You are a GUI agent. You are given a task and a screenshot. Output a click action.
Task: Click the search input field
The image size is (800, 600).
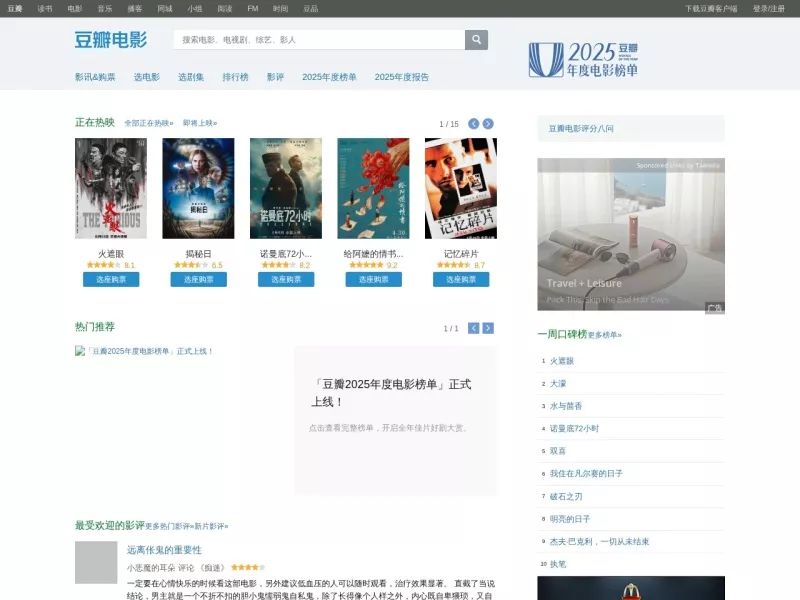pyautogui.click(x=319, y=39)
